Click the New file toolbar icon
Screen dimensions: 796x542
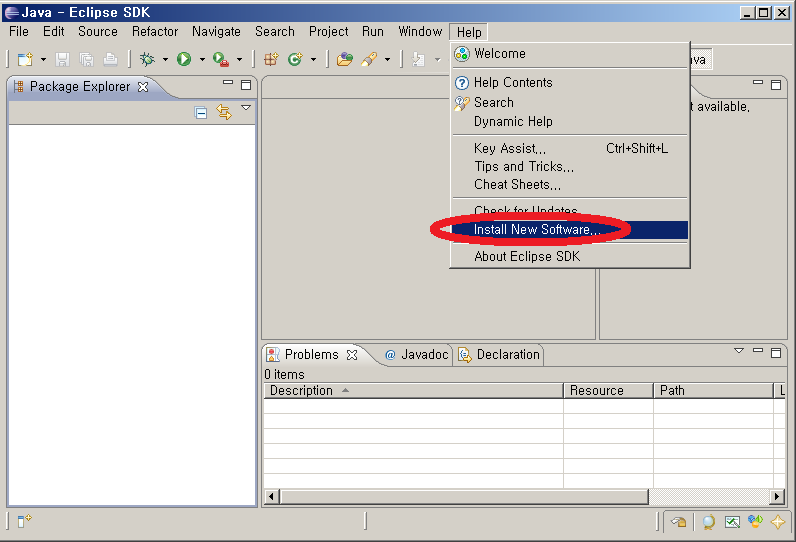25,59
